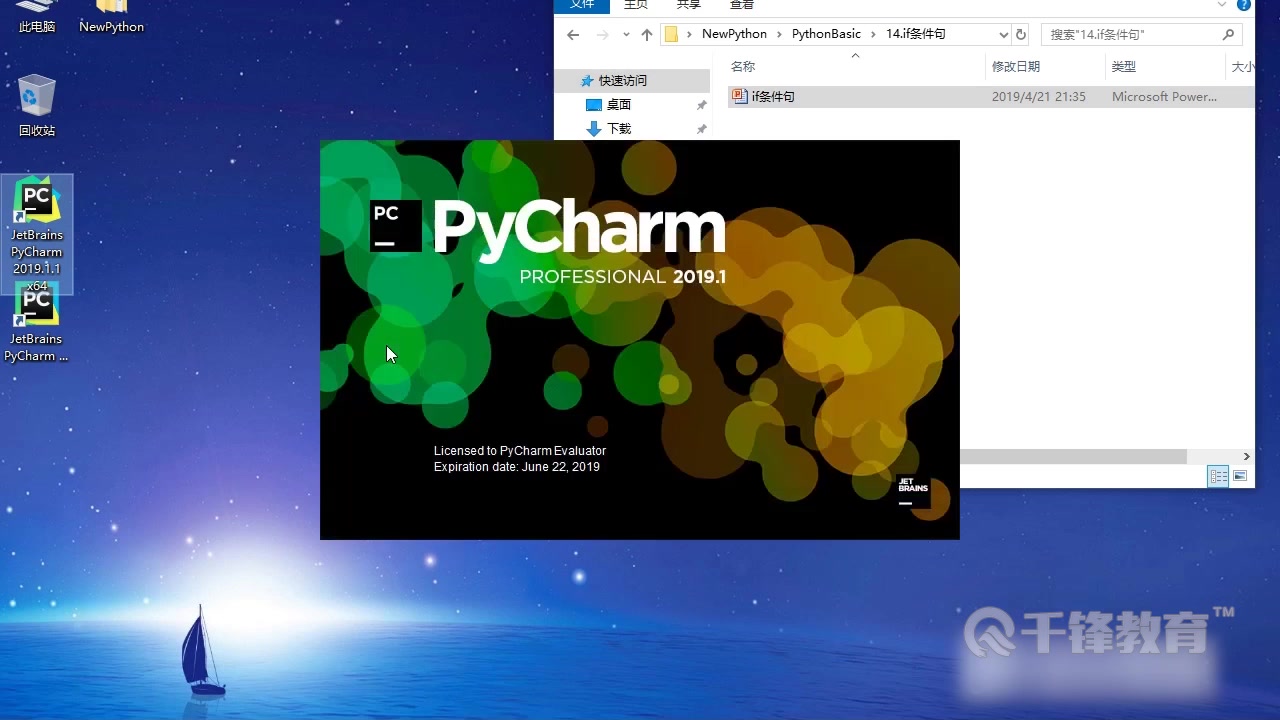Switch to the 查看 ribbon tab
Image resolution: width=1280 pixels, height=720 pixels.
(741, 5)
